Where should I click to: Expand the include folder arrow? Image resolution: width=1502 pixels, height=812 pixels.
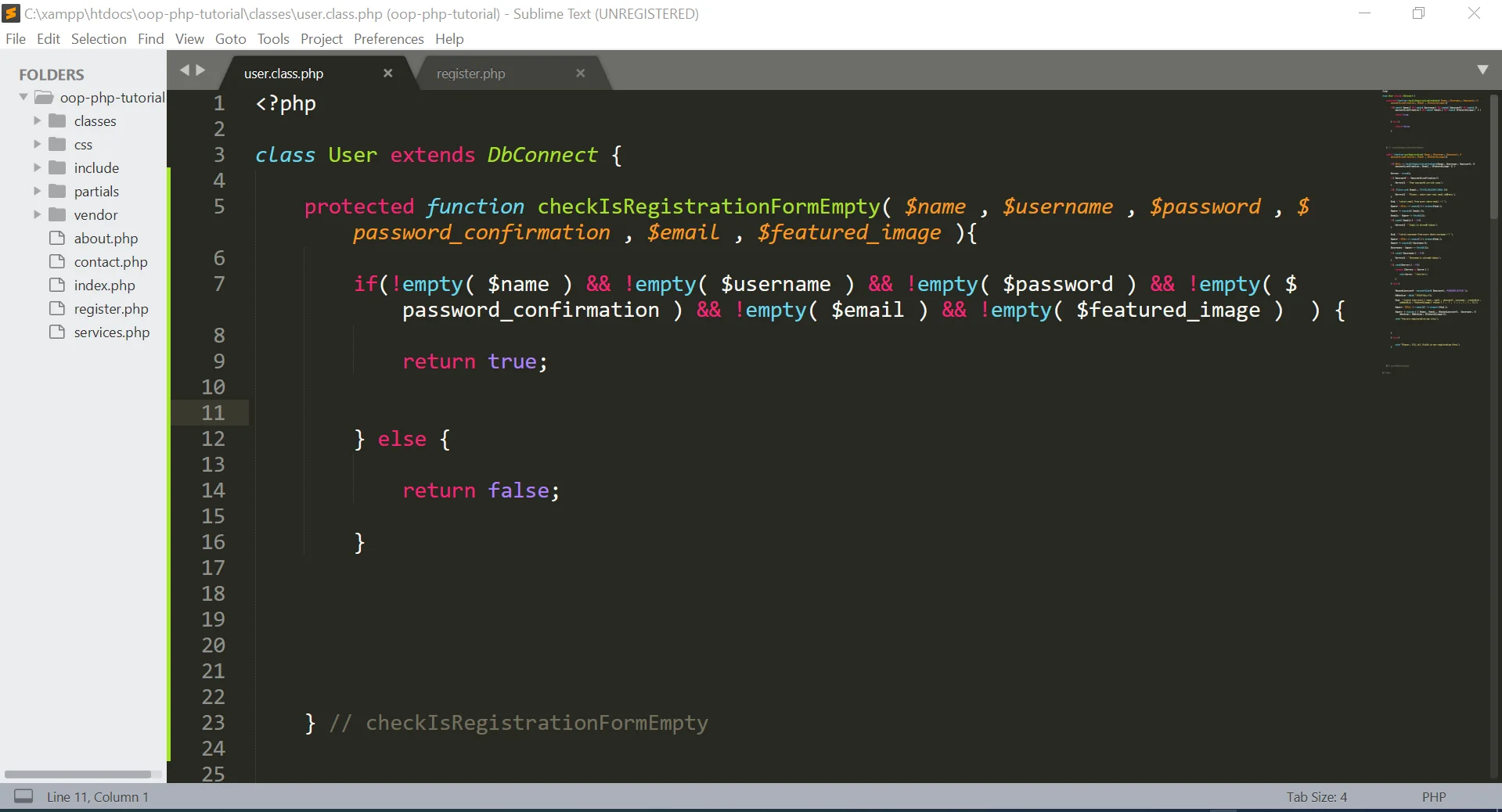37,167
